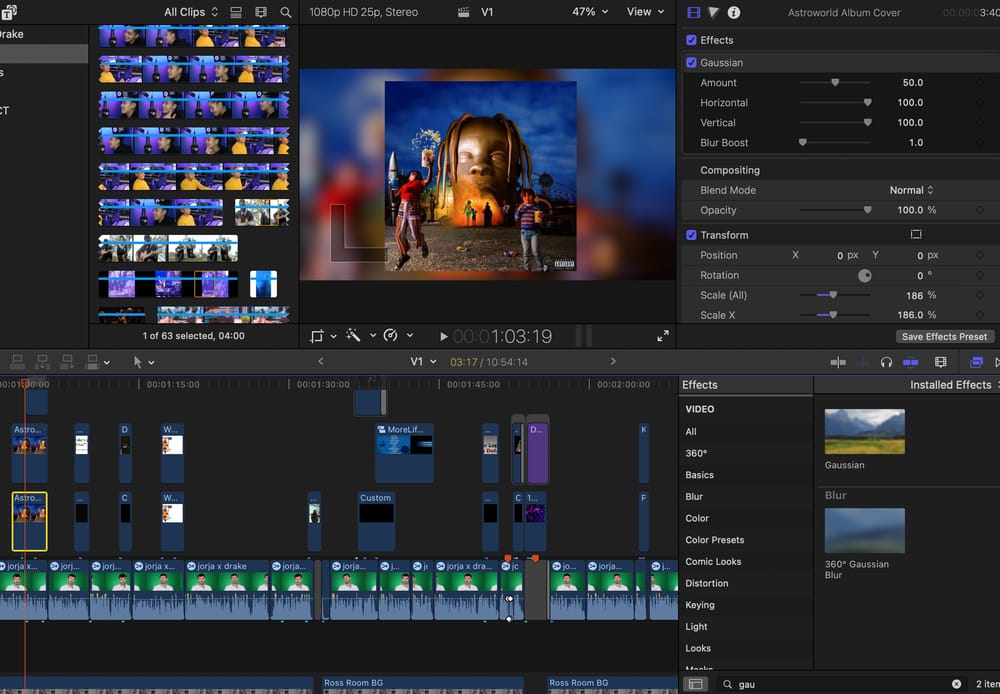Click Save Effects Preset button
This screenshot has width=1000, height=694.
tap(944, 336)
